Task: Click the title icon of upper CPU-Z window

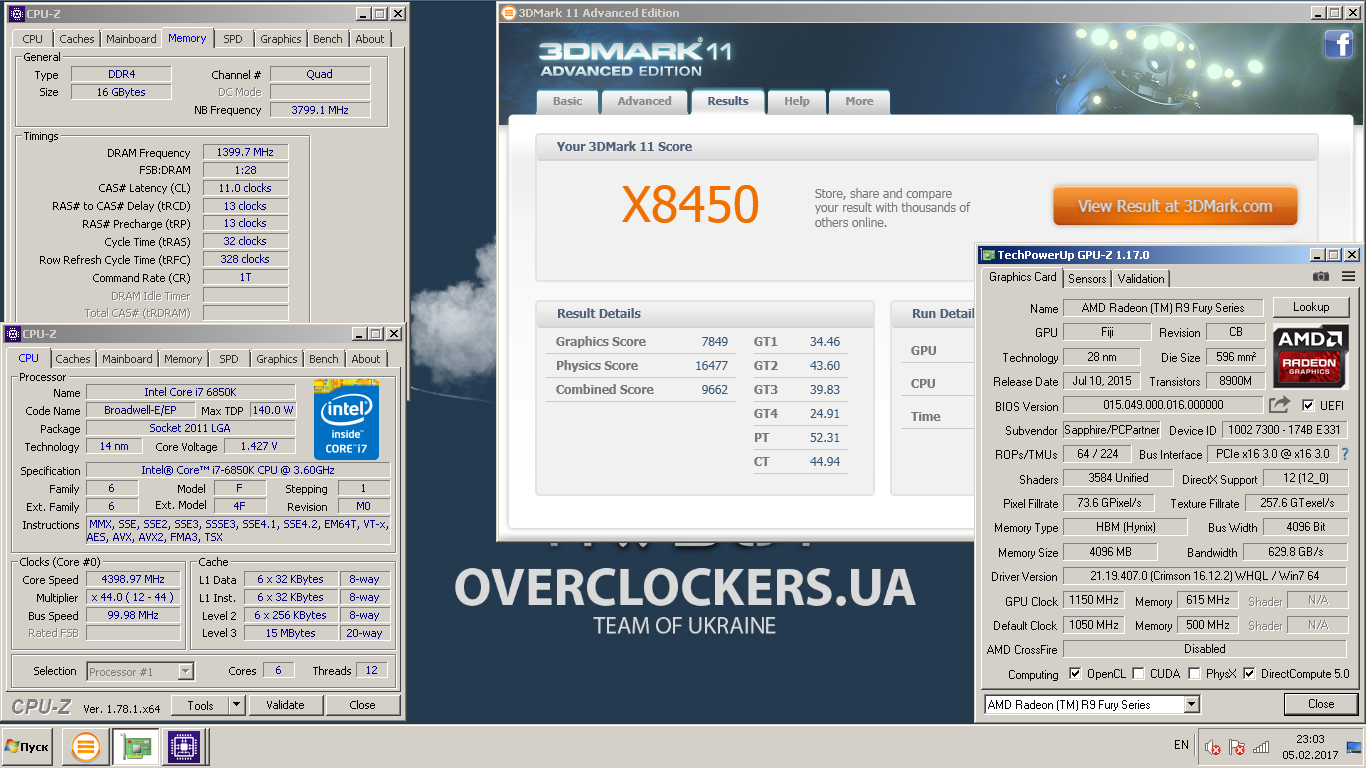Action: (15, 14)
